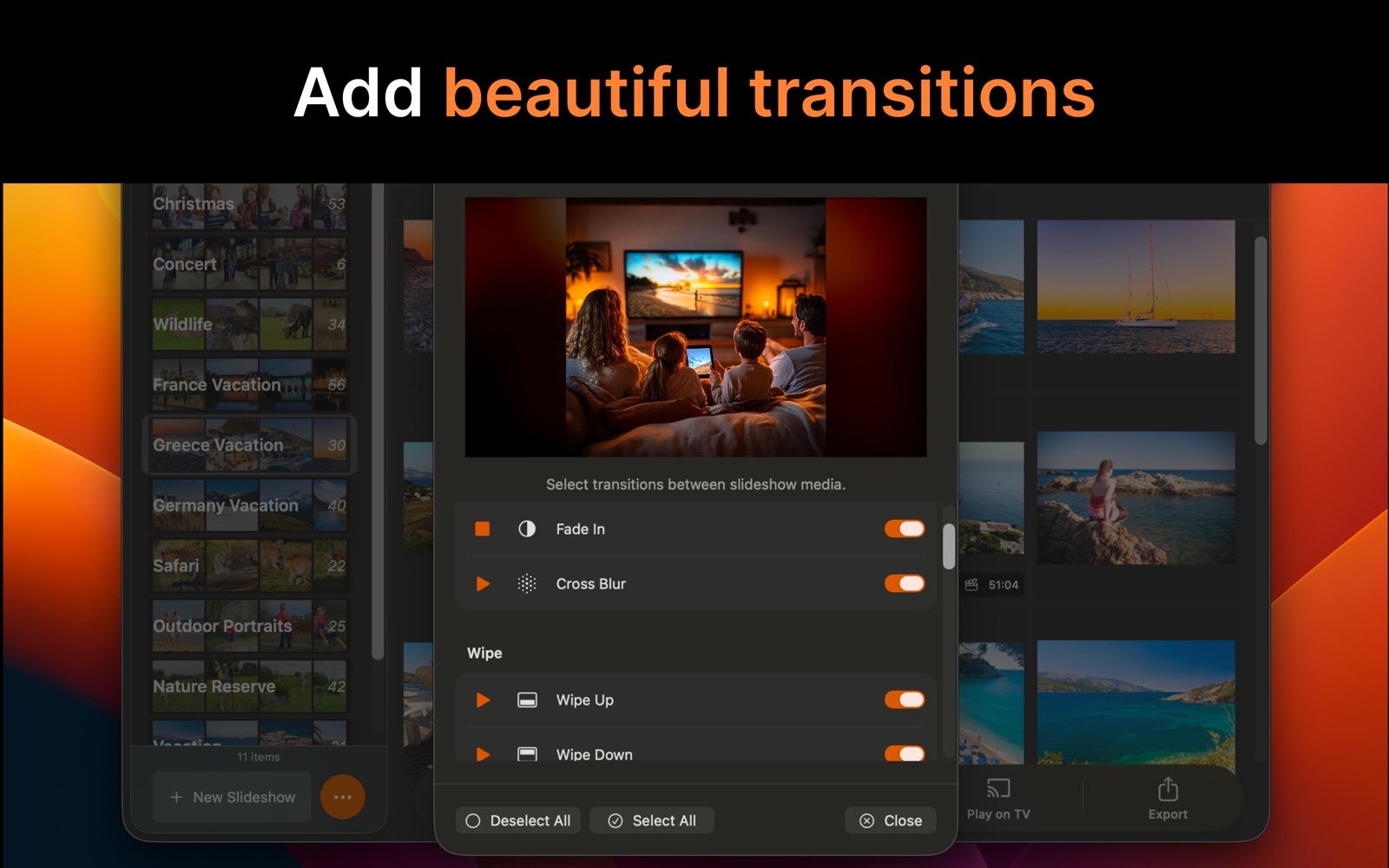1389x868 pixels.
Task: Click the Wipe Down rectangle icon
Action: pyautogui.click(x=527, y=754)
